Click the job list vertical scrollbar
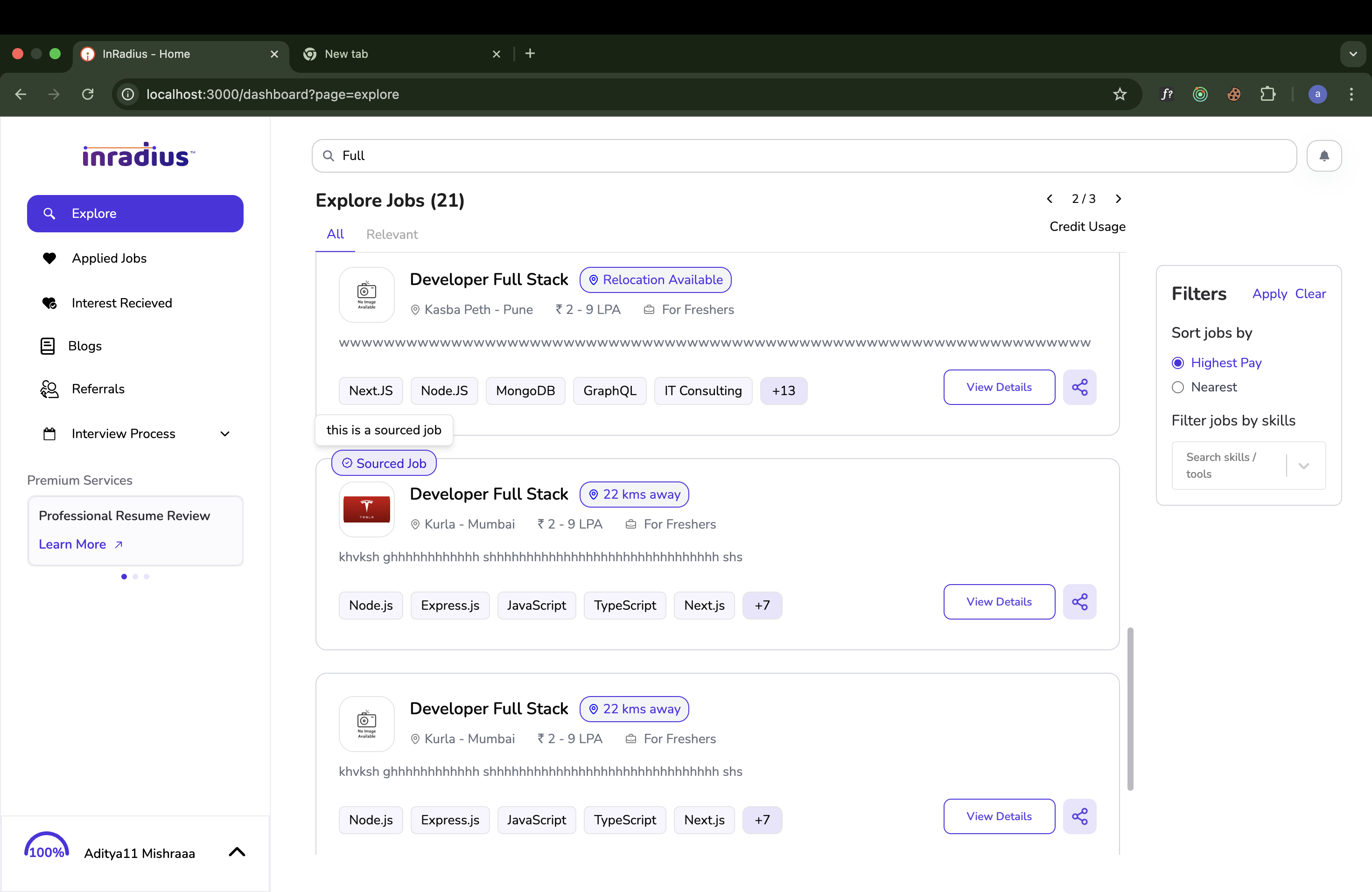 point(1130,709)
